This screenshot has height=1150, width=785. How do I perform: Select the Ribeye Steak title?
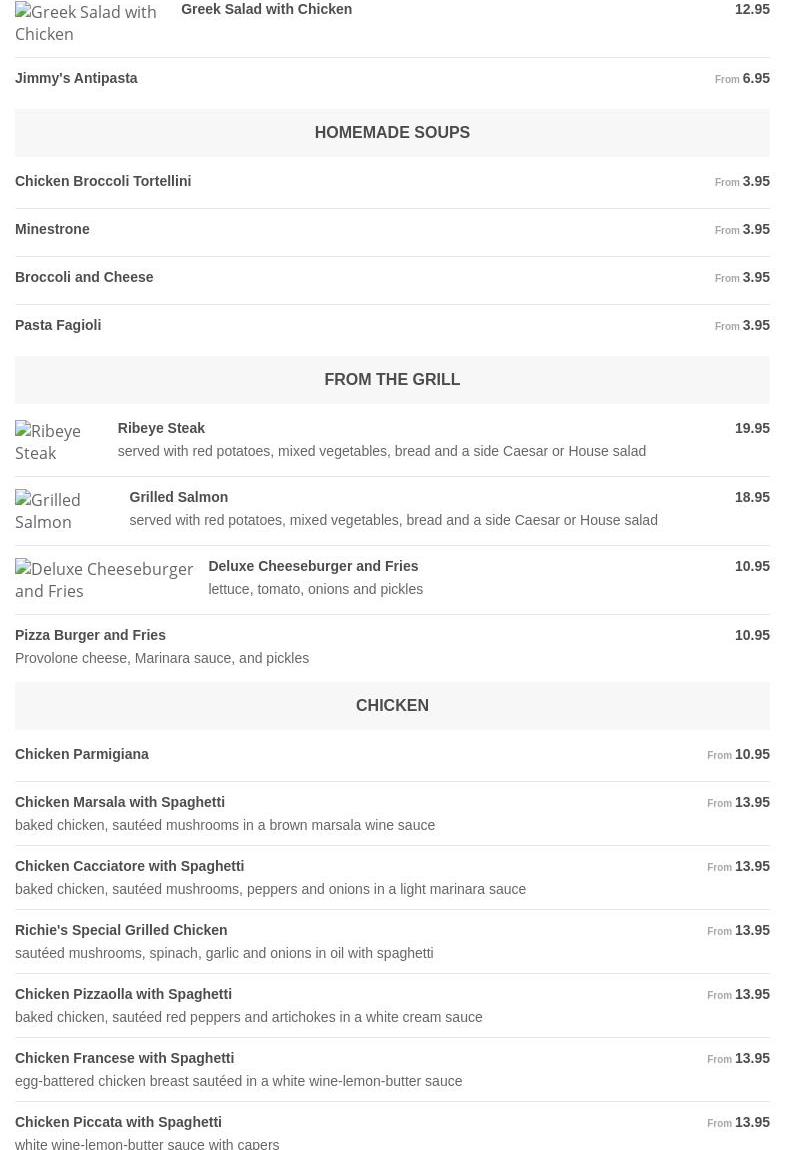coord(161,428)
